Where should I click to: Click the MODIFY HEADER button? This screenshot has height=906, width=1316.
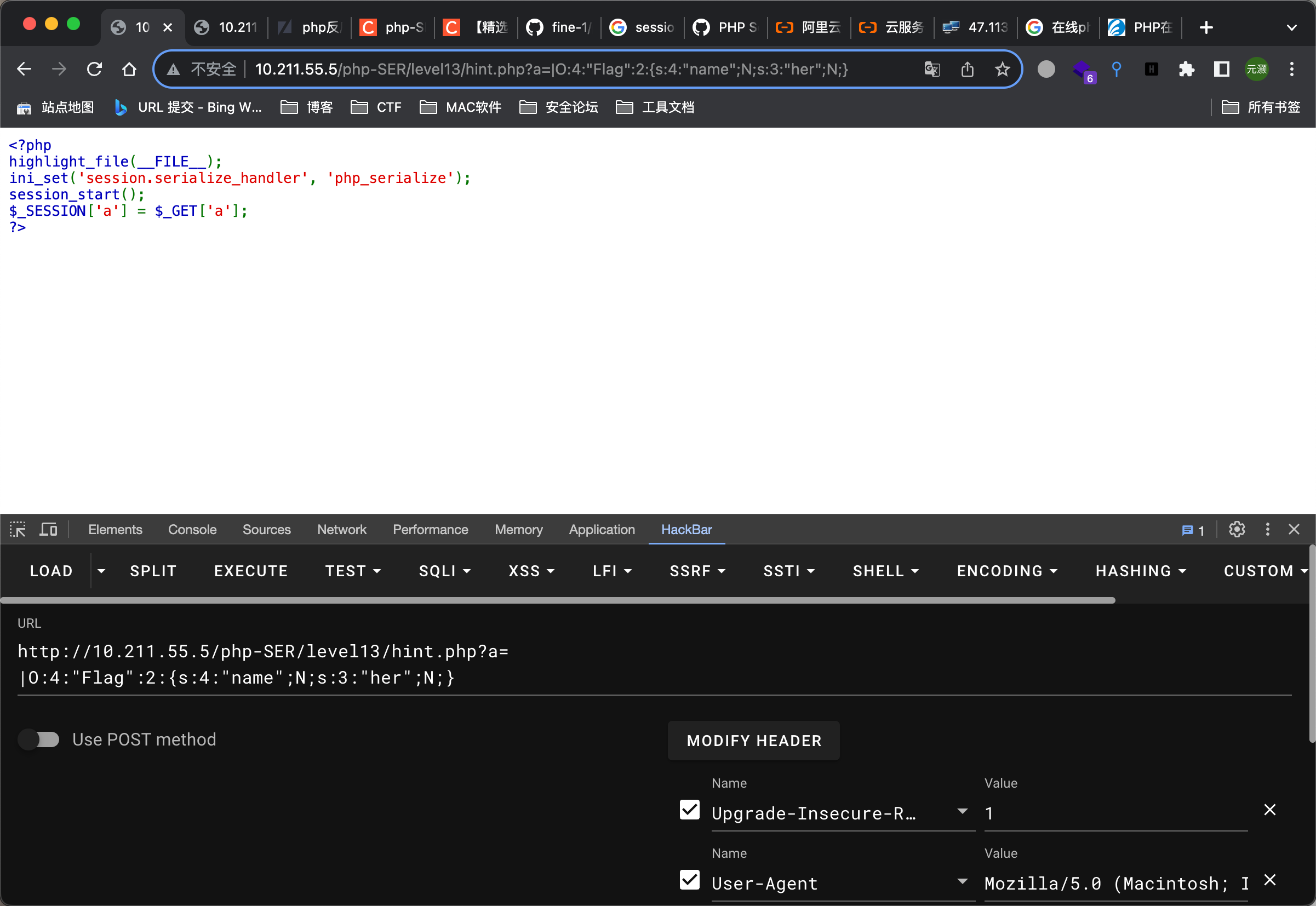point(754,741)
